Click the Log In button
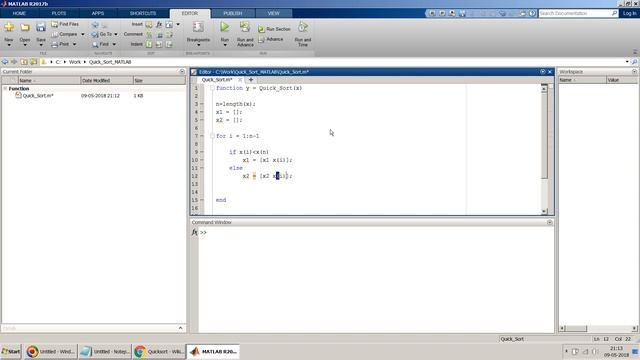 pos(629,13)
